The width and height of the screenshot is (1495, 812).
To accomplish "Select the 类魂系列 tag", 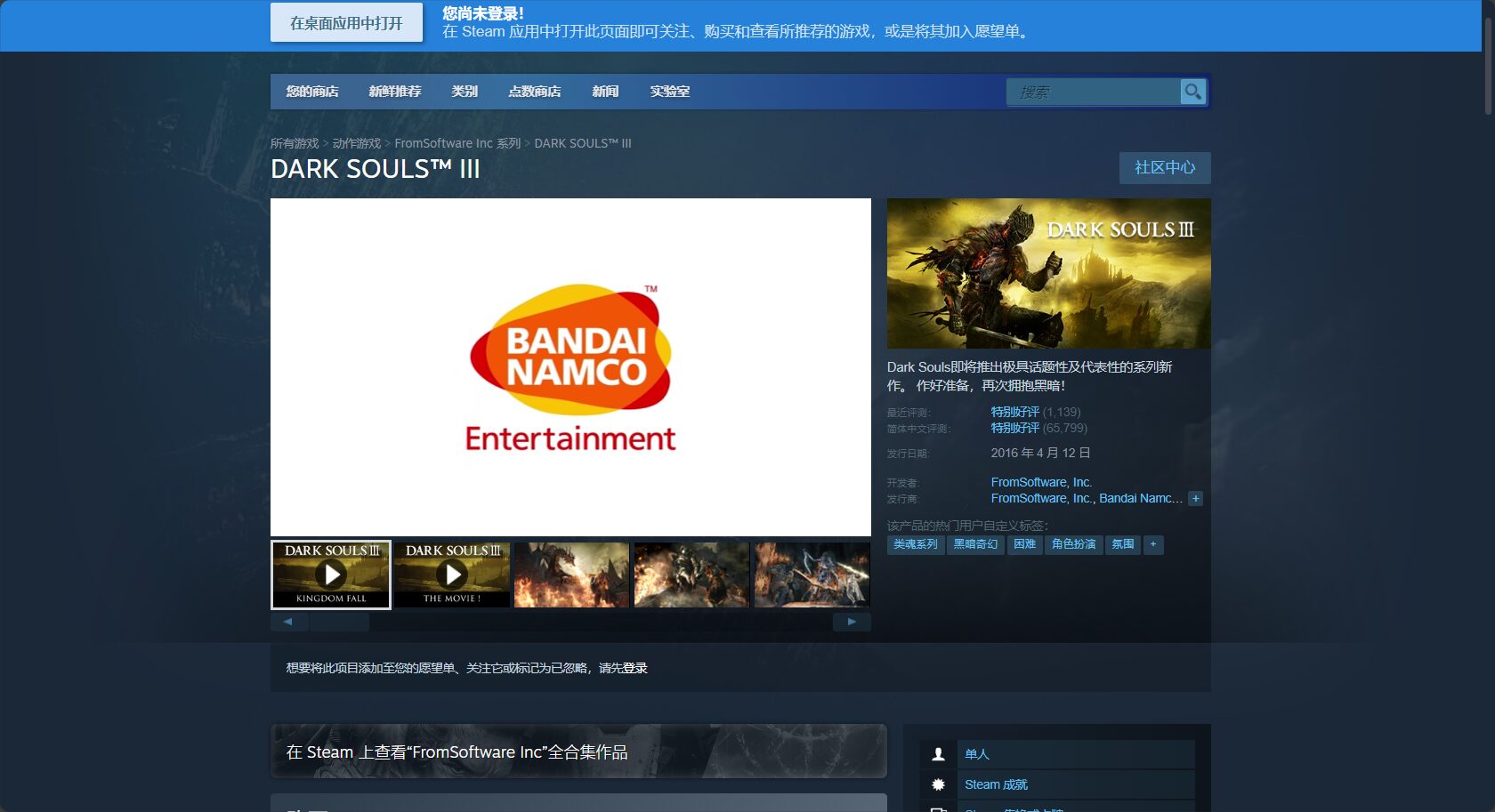I will click(915, 544).
